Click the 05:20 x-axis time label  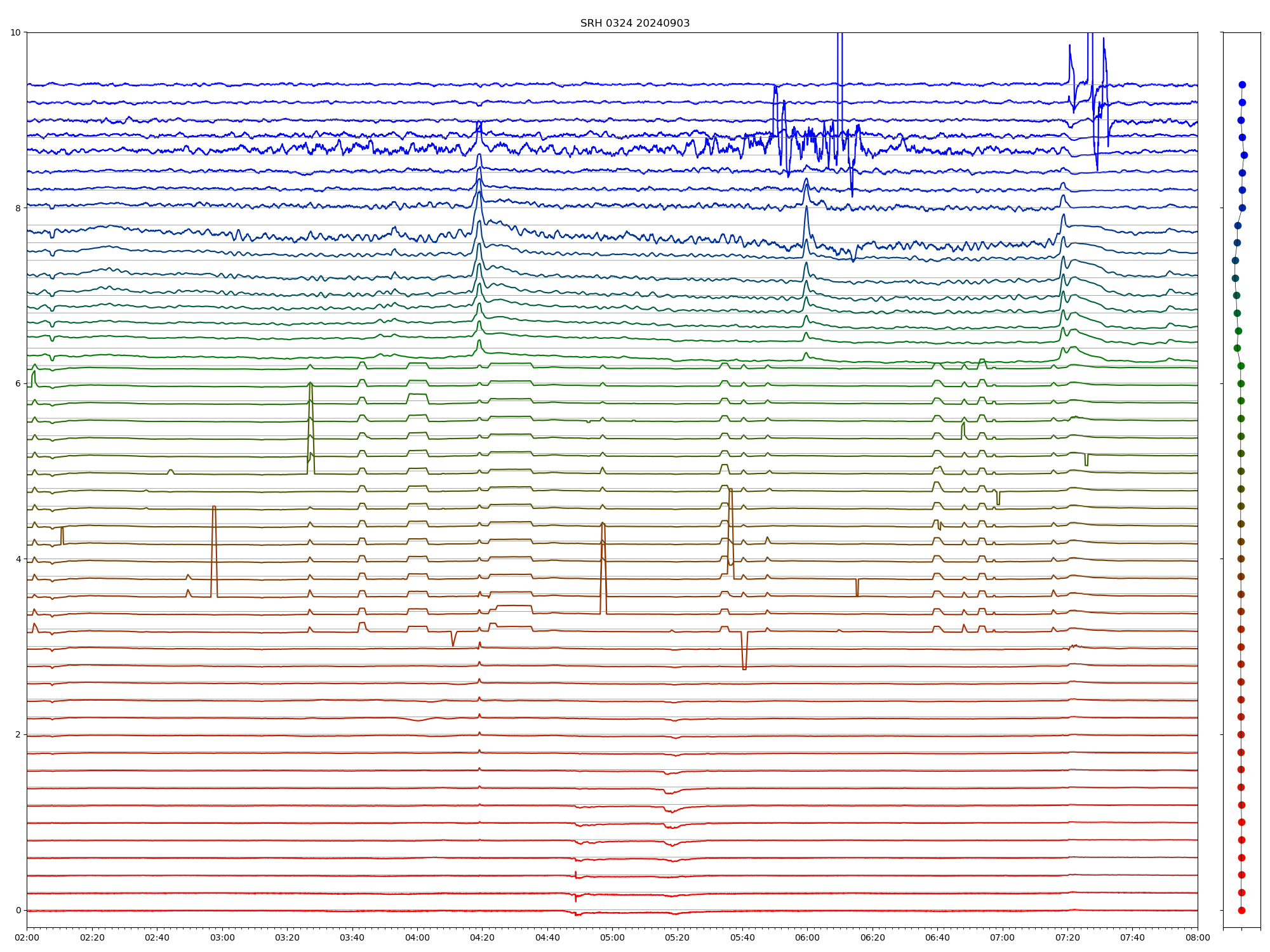point(677,937)
